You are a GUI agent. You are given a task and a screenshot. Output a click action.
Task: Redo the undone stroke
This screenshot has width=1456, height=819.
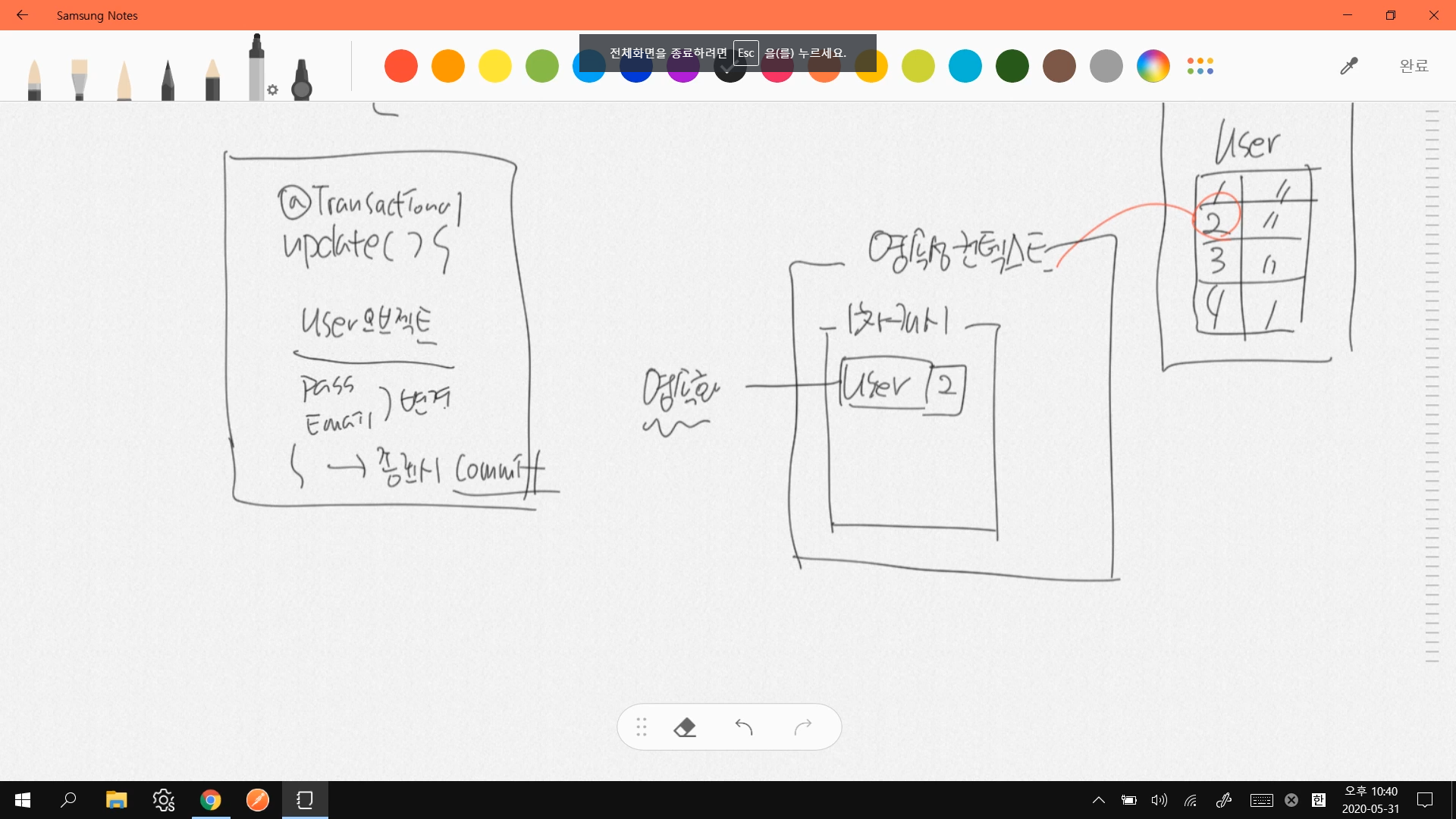[803, 727]
